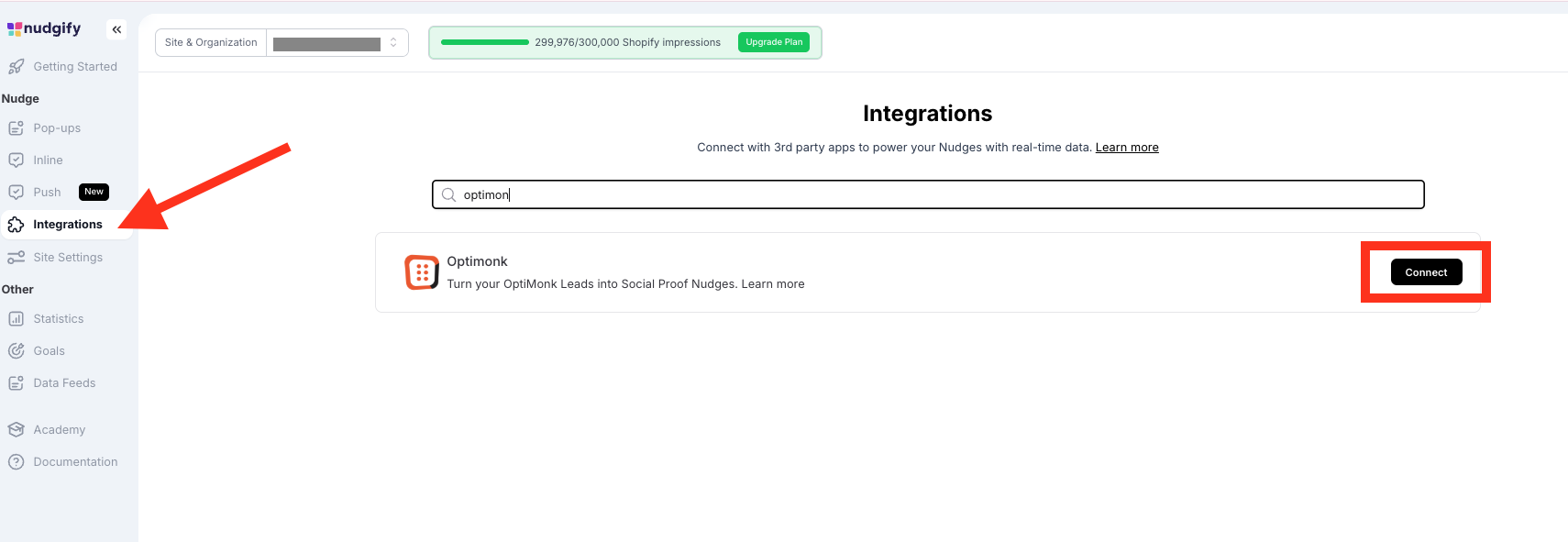Click the site selector up-down arrows
The image size is (1568, 542).
click(393, 43)
